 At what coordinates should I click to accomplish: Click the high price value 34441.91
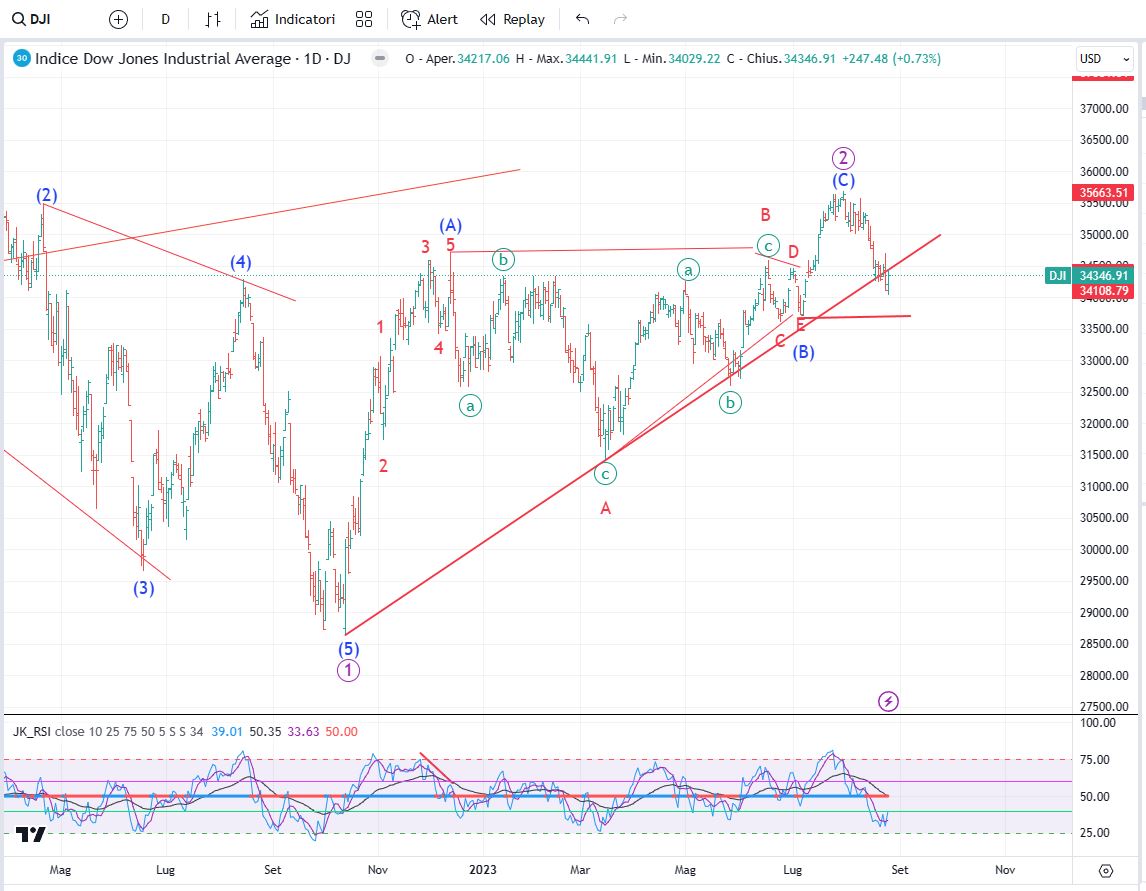click(591, 58)
